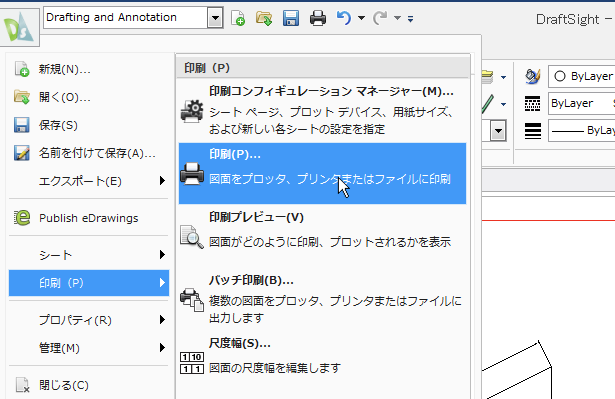Click the line weight stacked lines icon
The width and height of the screenshot is (615, 399).
click(x=533, y=131)
